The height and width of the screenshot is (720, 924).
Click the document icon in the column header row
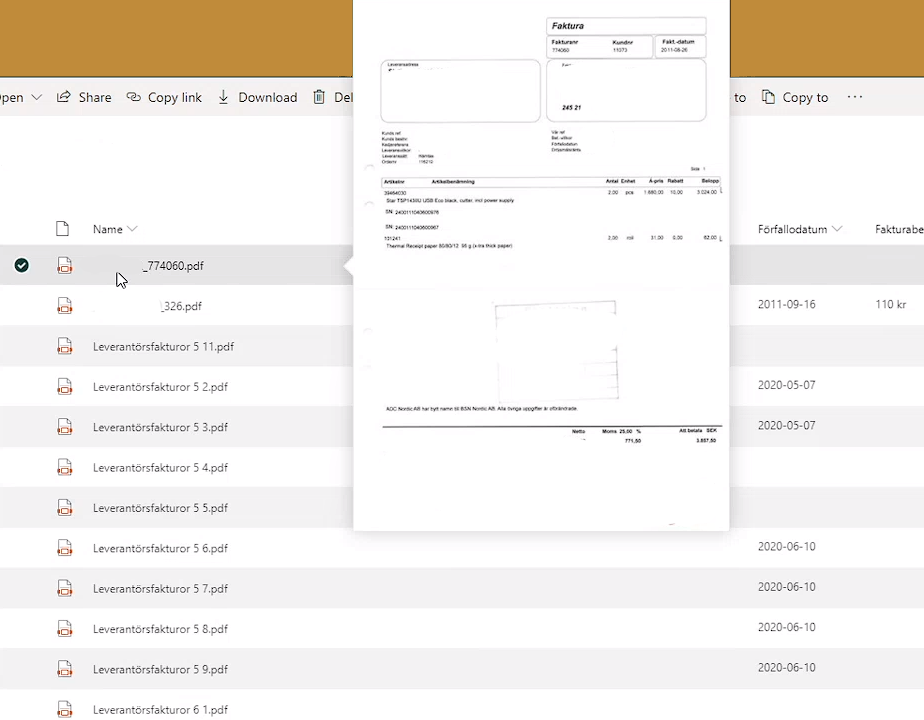pos(61,229)
